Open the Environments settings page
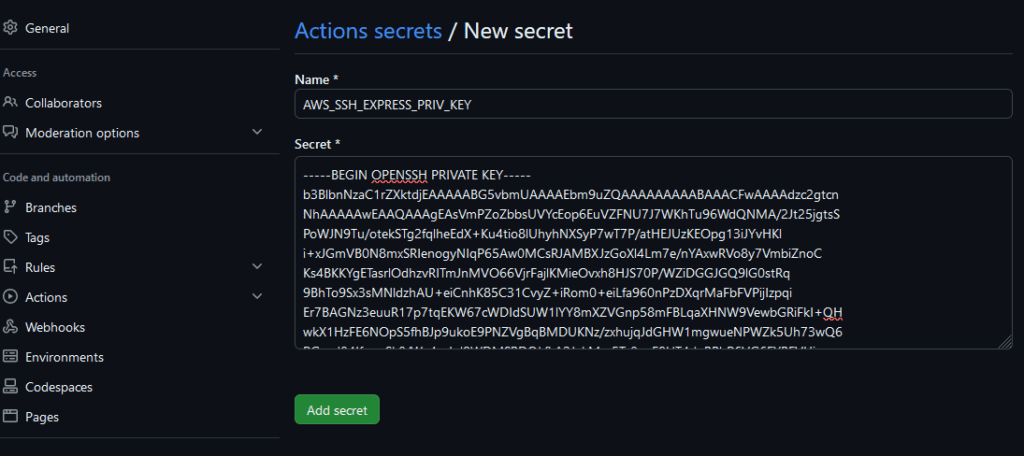Screen dimensions: 1024x456 (x=64, y=357)
